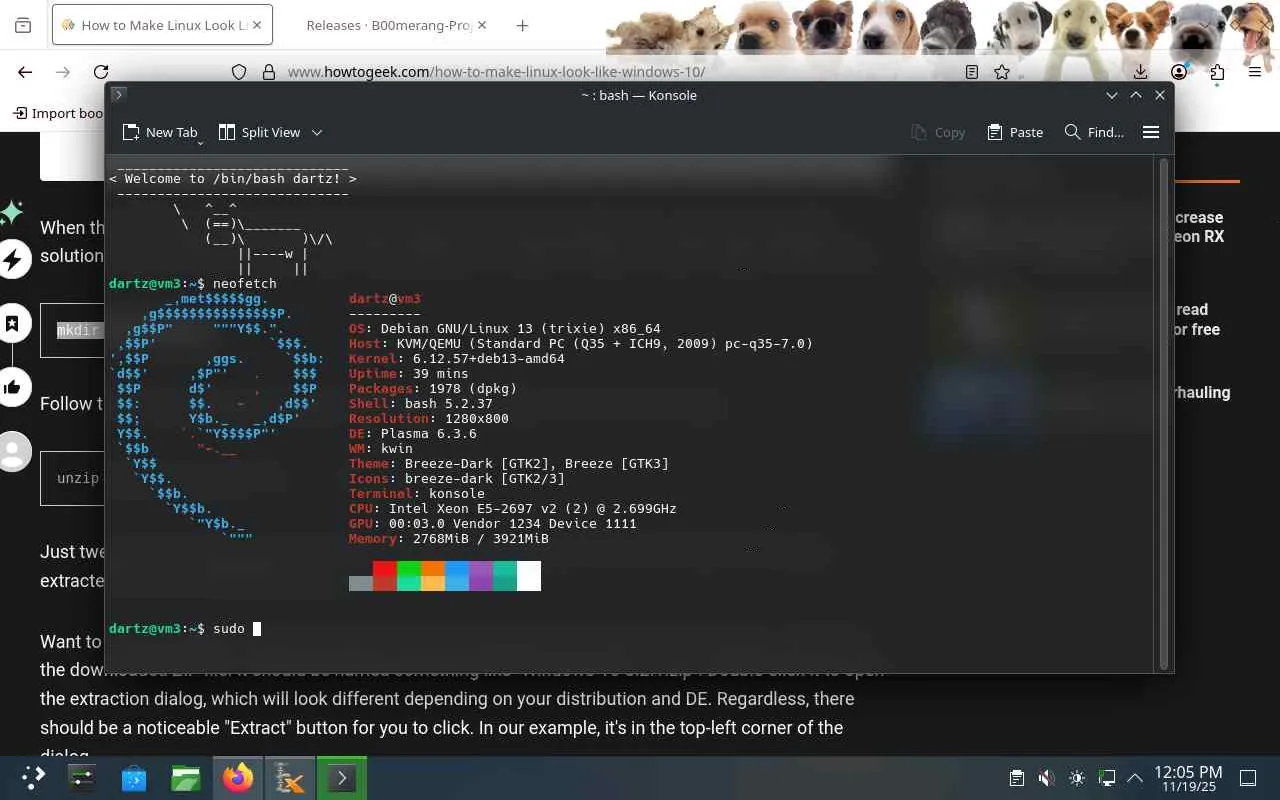The height and width of the screenshot is (800, 1280).
Task: Toggle Firefox reader view
Action: click(972, 72)
